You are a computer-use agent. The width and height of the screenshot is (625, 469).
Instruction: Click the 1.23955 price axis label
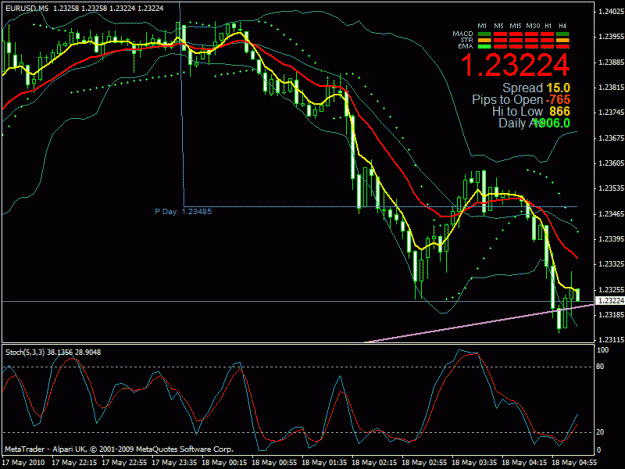pos(611,37)
